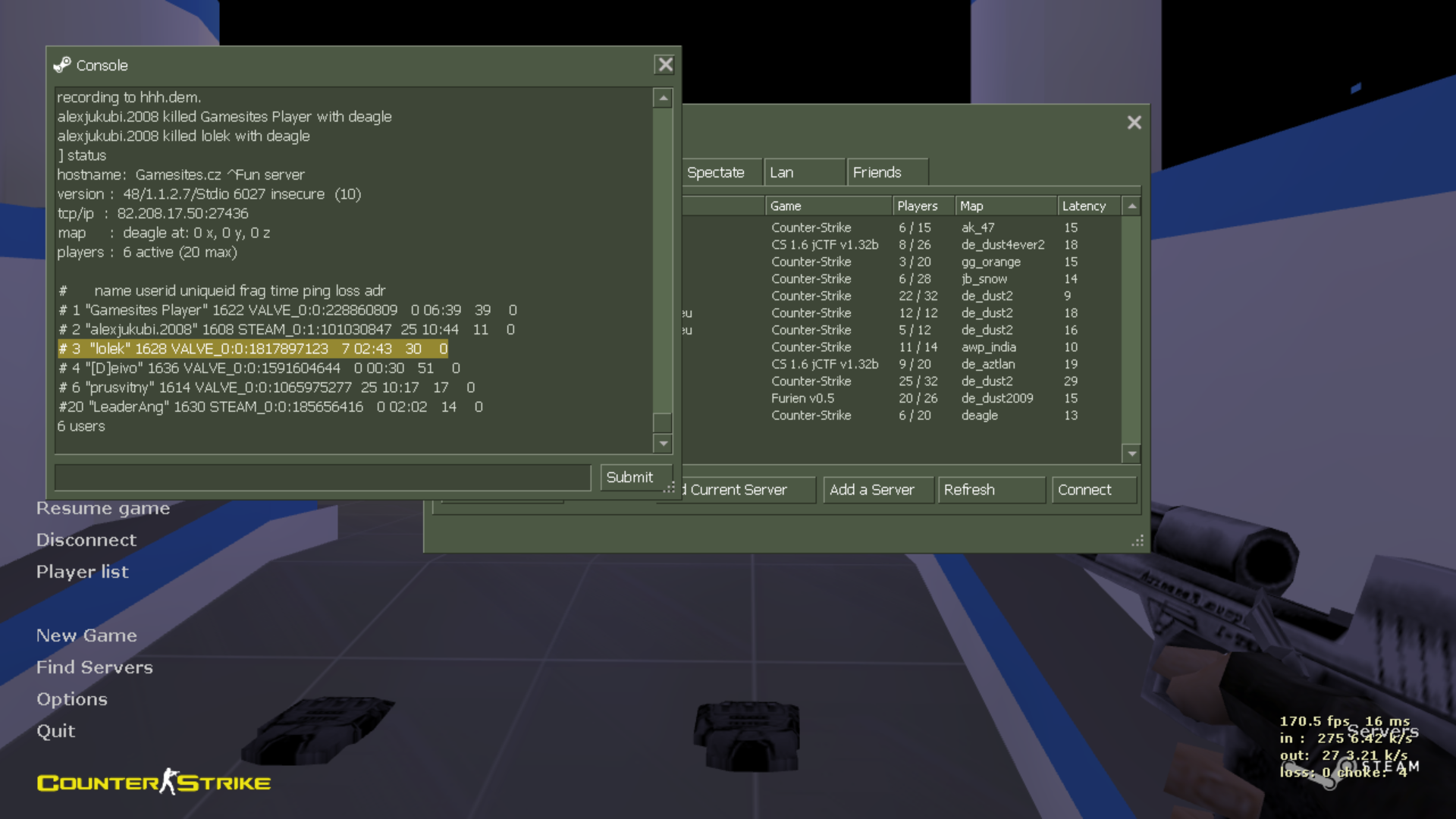The height and width of the screenshot is (819, 1456).
Task: Close the server browser window
Action: click(x=1134, y=123)
